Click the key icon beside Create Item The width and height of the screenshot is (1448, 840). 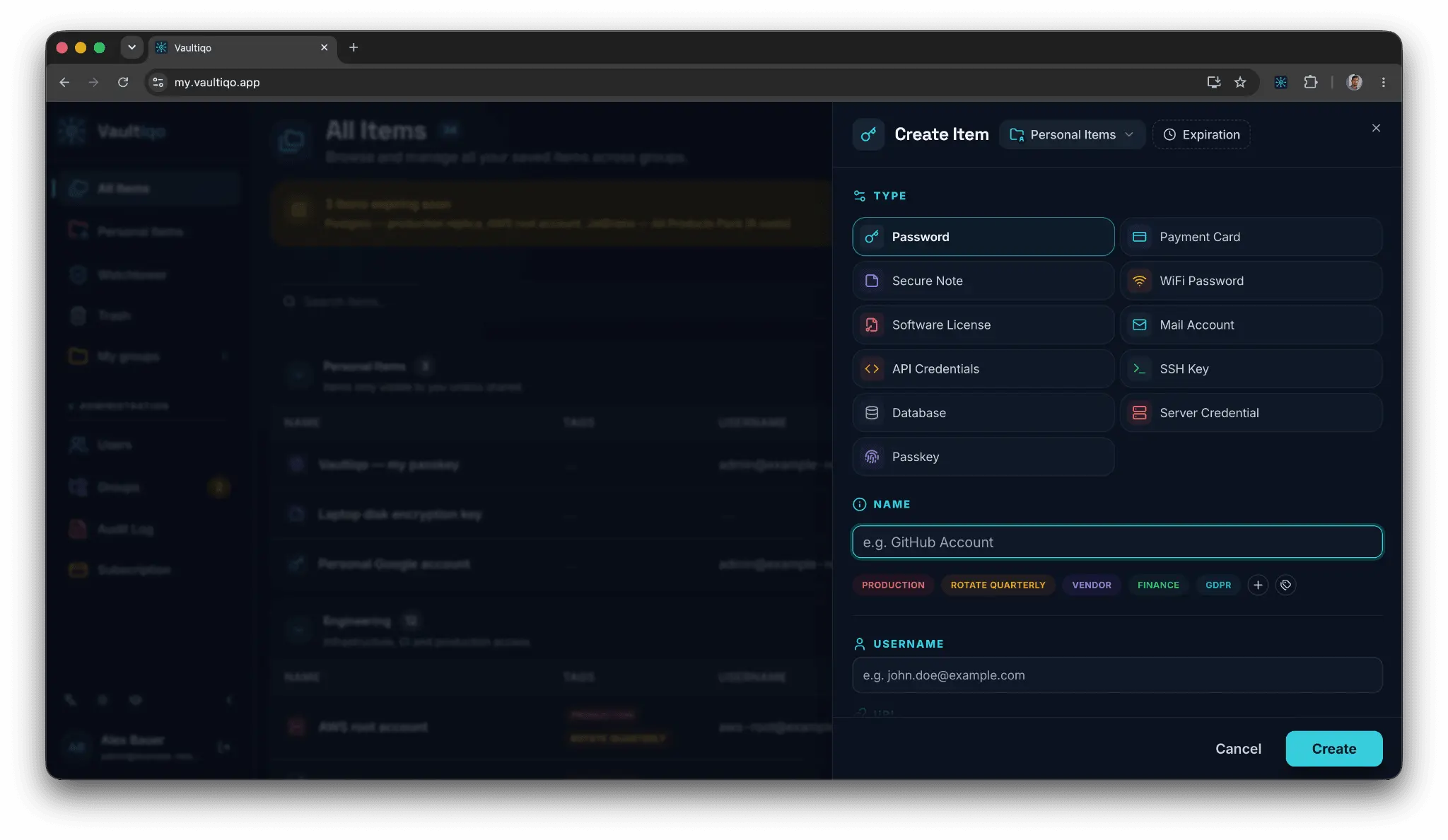868,134
